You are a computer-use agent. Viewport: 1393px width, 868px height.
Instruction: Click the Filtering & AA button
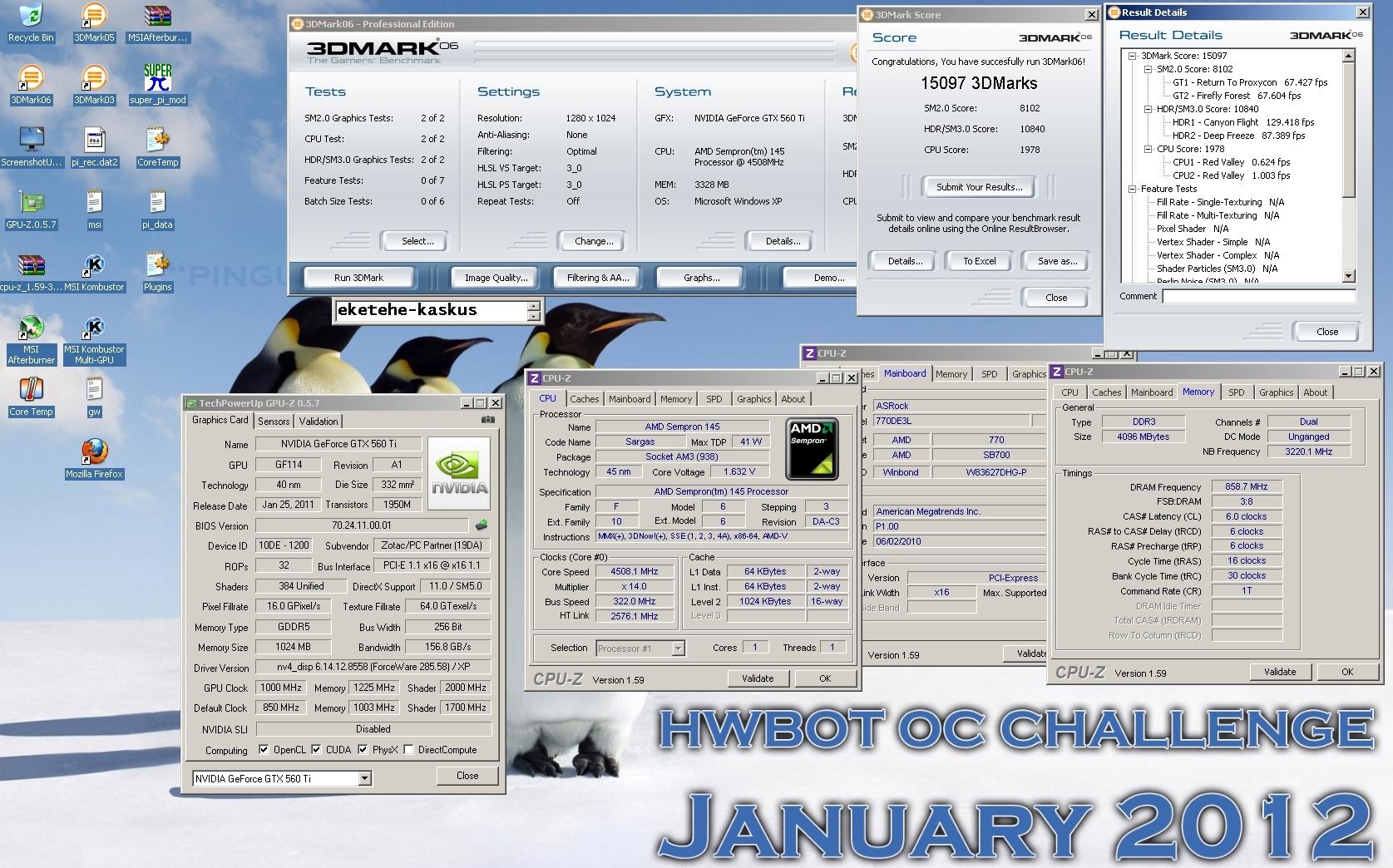(597, 278)
